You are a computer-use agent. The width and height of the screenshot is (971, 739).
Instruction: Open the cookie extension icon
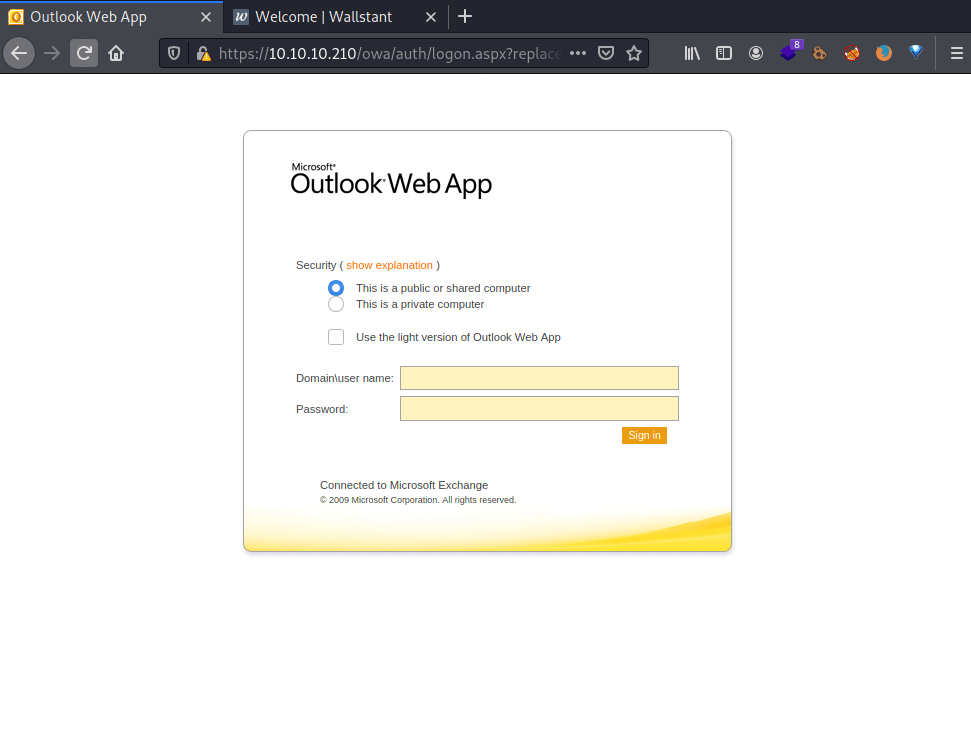coord(820,53)
